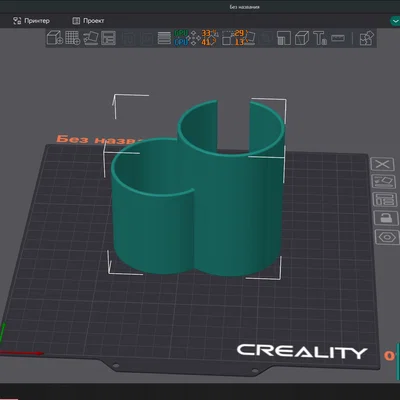Image resolution: width=400 pixels, height=400 pixels.
Task: Arrange all objects using toolbar icon
Action: (x=108, y=38)
